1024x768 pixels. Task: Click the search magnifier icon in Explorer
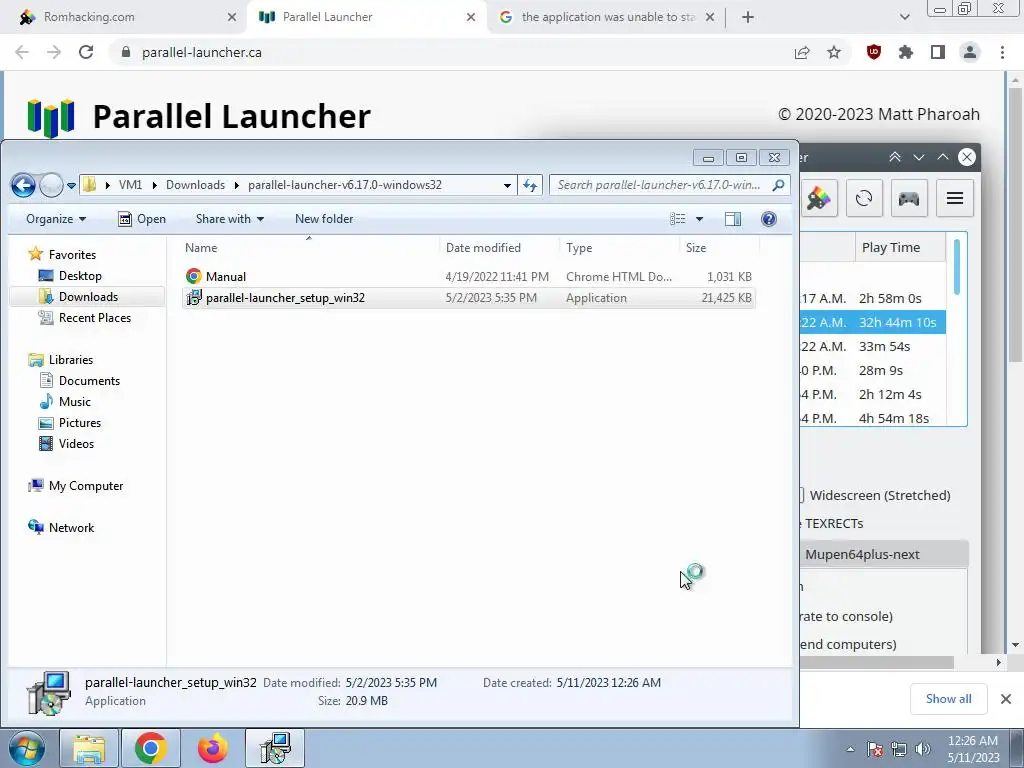[778, 185]
